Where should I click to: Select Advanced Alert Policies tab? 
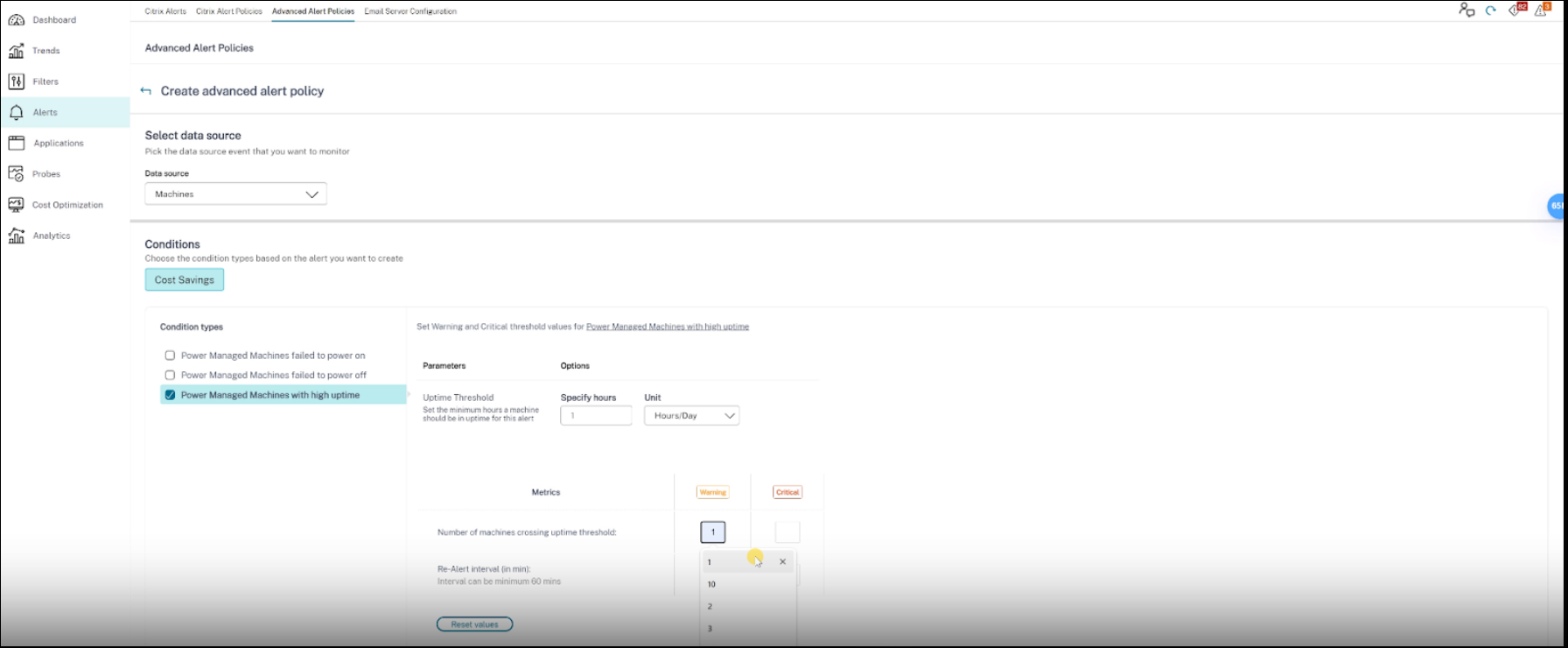pyautogui.click(x=313, y=11)
